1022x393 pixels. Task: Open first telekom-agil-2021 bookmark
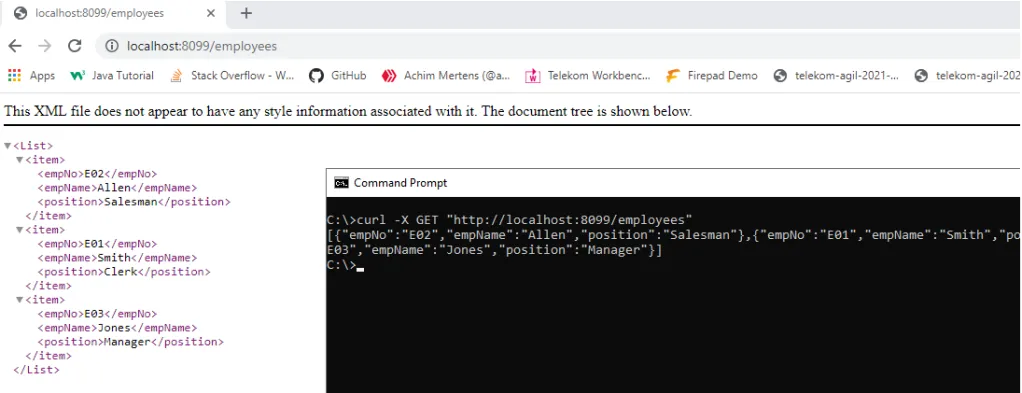[x=836, y=76]
